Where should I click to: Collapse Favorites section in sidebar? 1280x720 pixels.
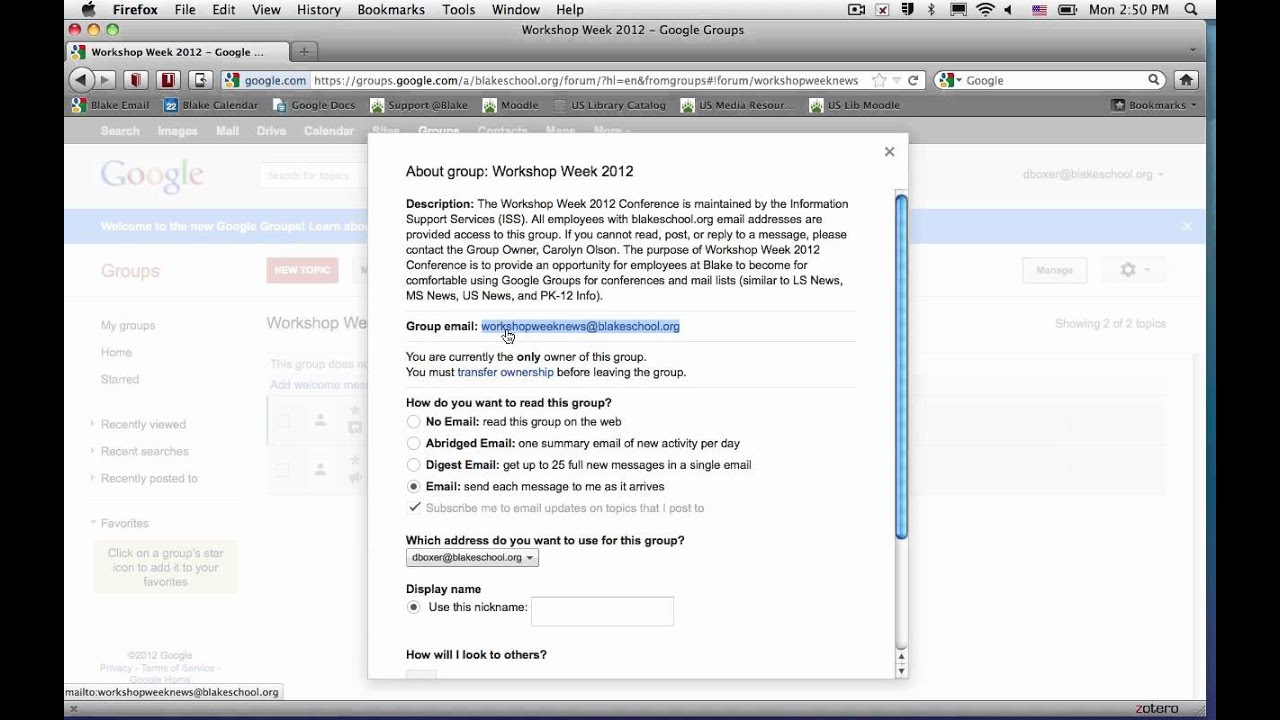pos(119,523)
